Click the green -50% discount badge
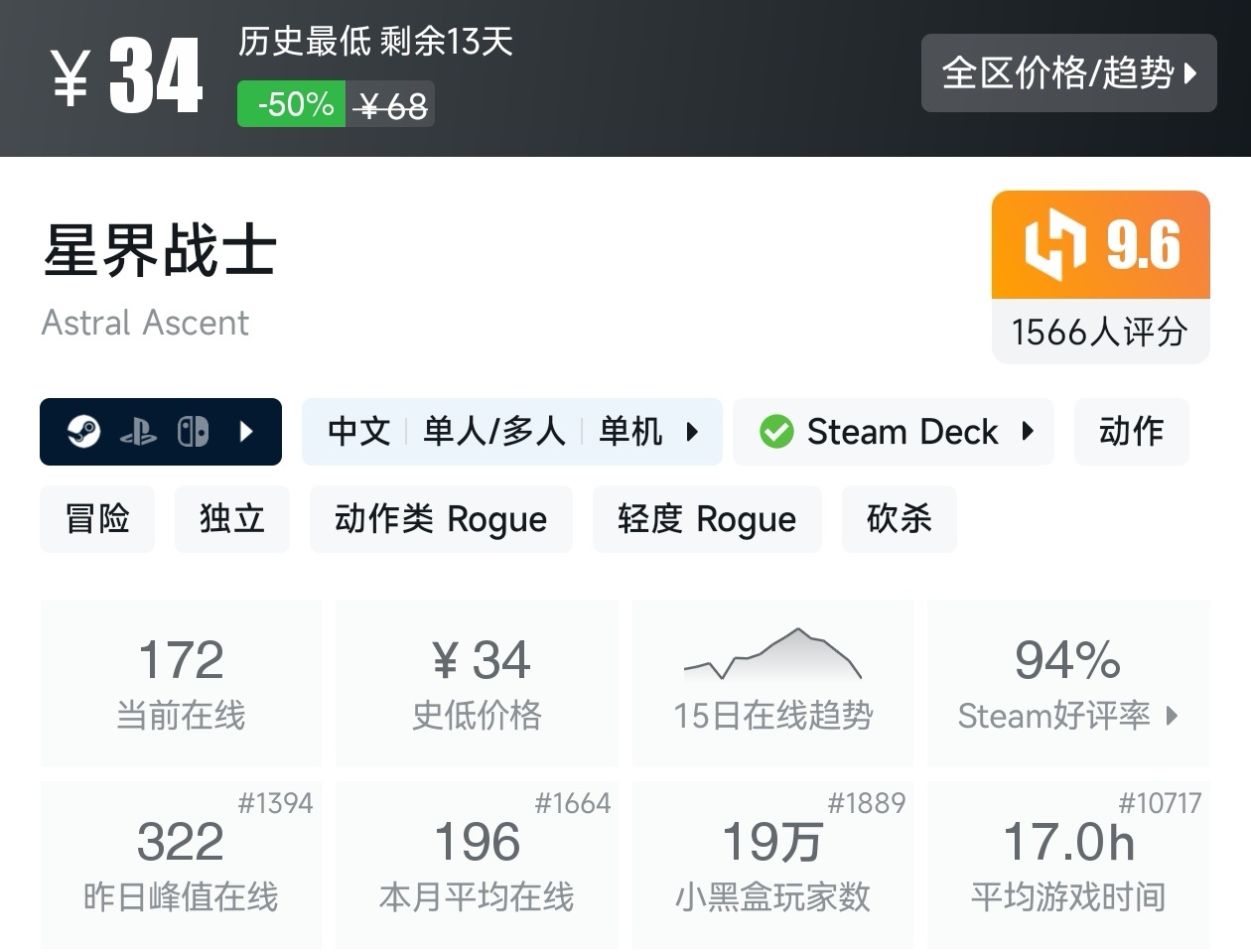Image resolution: width=1251 pixels, height=952 pixels. pos(292,104)
